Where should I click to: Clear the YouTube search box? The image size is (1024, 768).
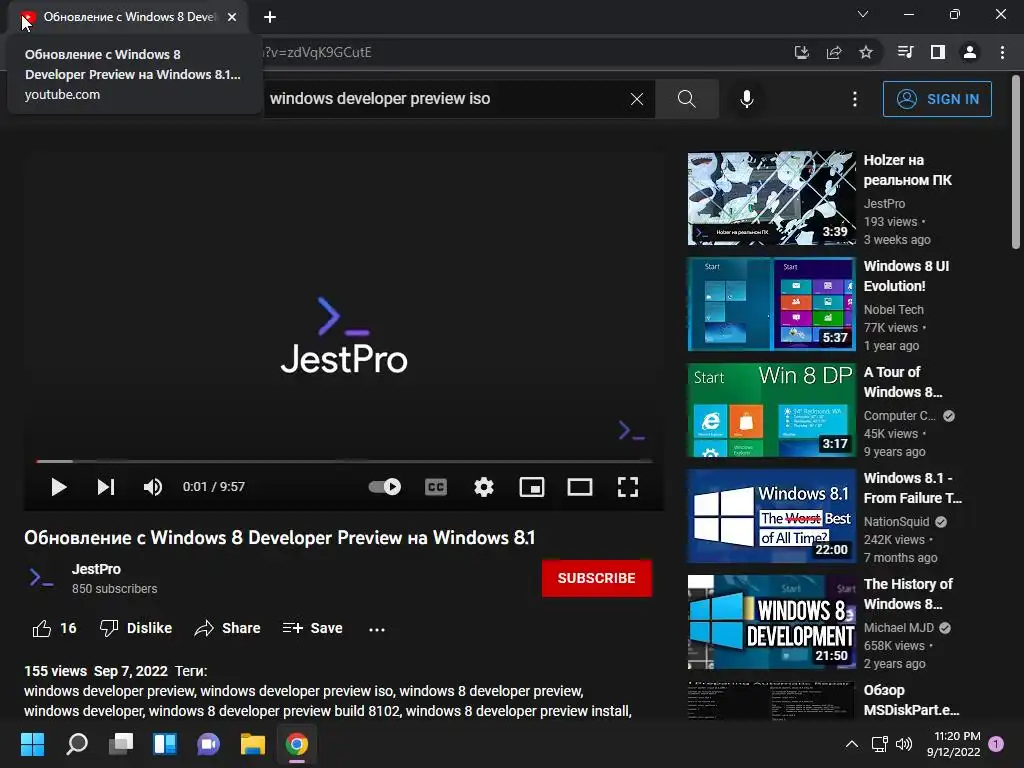click(637, 99)
